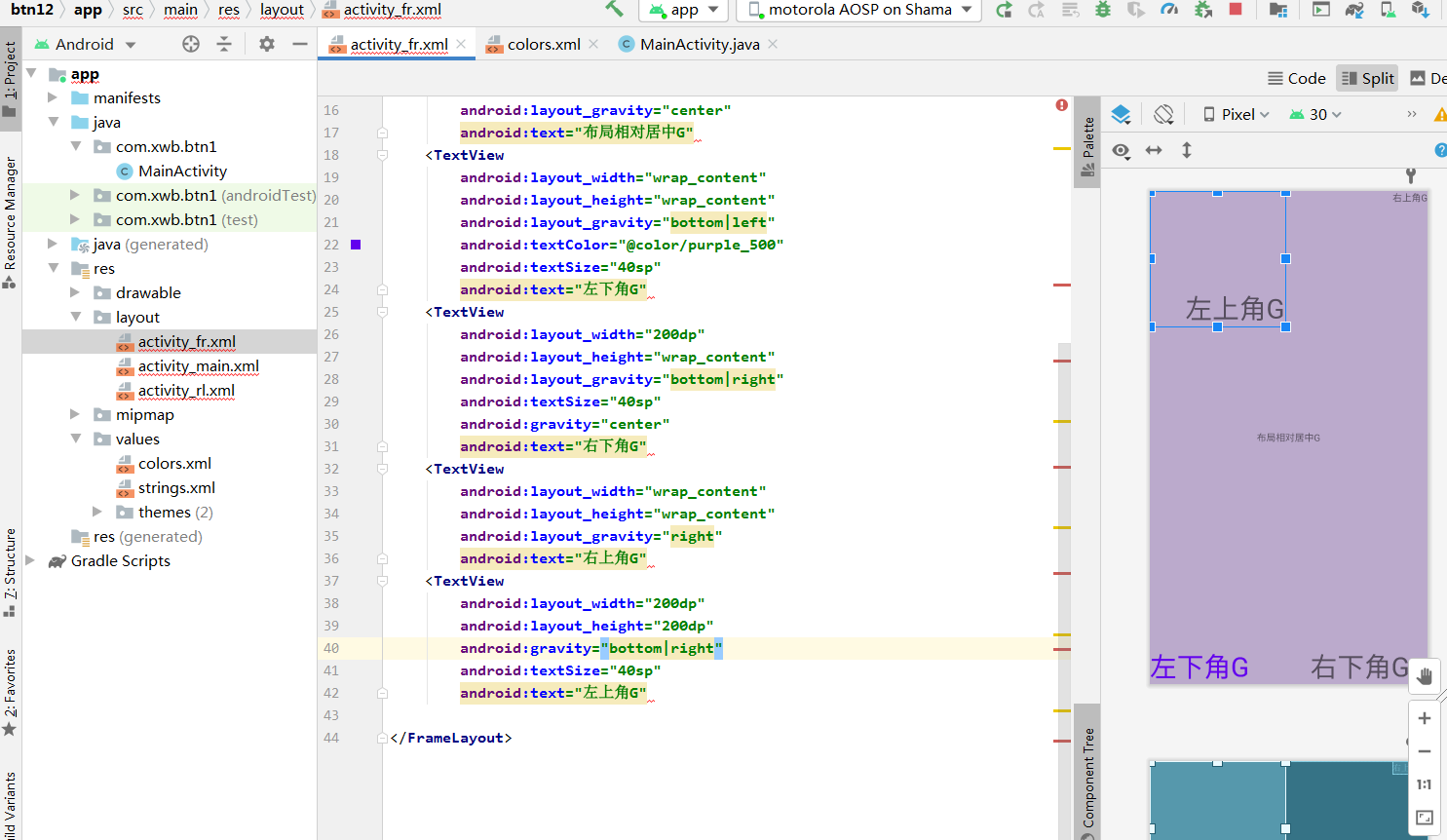Viewport: 1447px width, 840px height.
Task: Open view options with the eye icon
Action: pos(1122,151)
